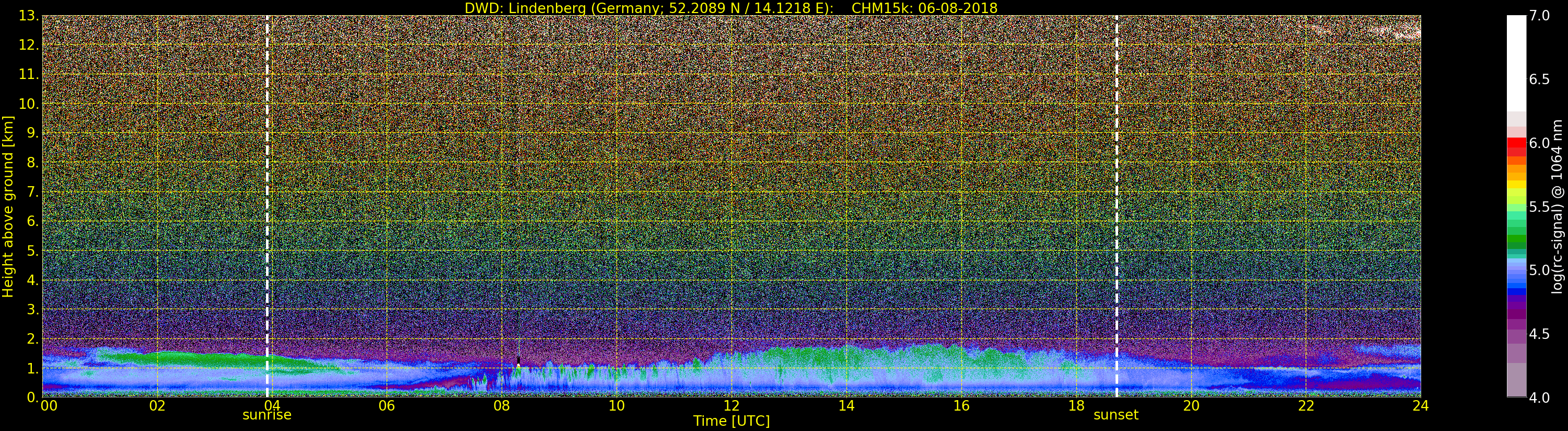Image resolution: width=1568 pixels, height=431 pixels.
Task: Click the white dashed sunset line
Action: point(1117,207)
